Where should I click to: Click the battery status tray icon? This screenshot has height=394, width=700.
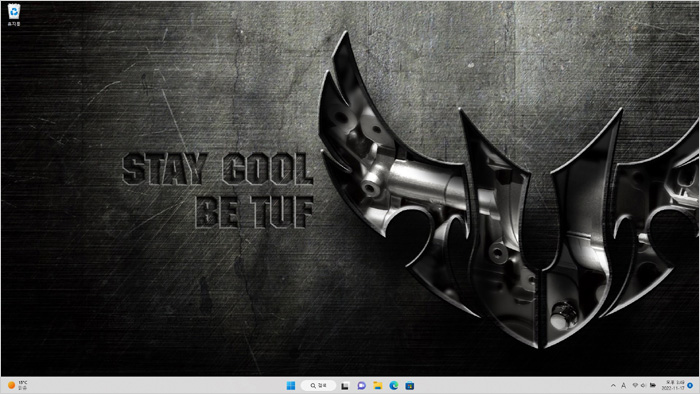653,386
